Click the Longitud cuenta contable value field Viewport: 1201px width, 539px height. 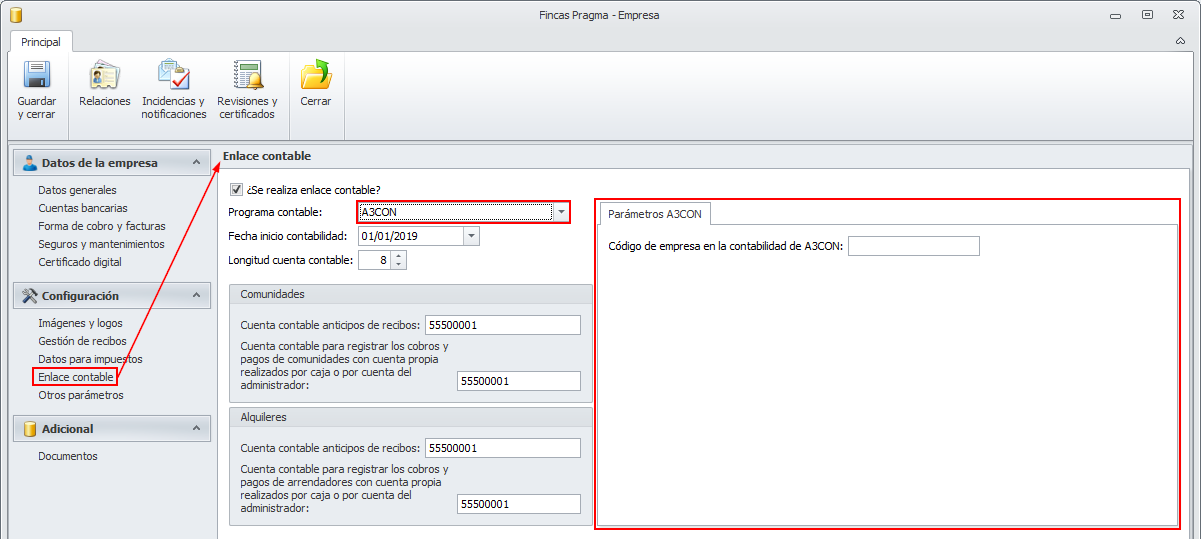(374, 260)
